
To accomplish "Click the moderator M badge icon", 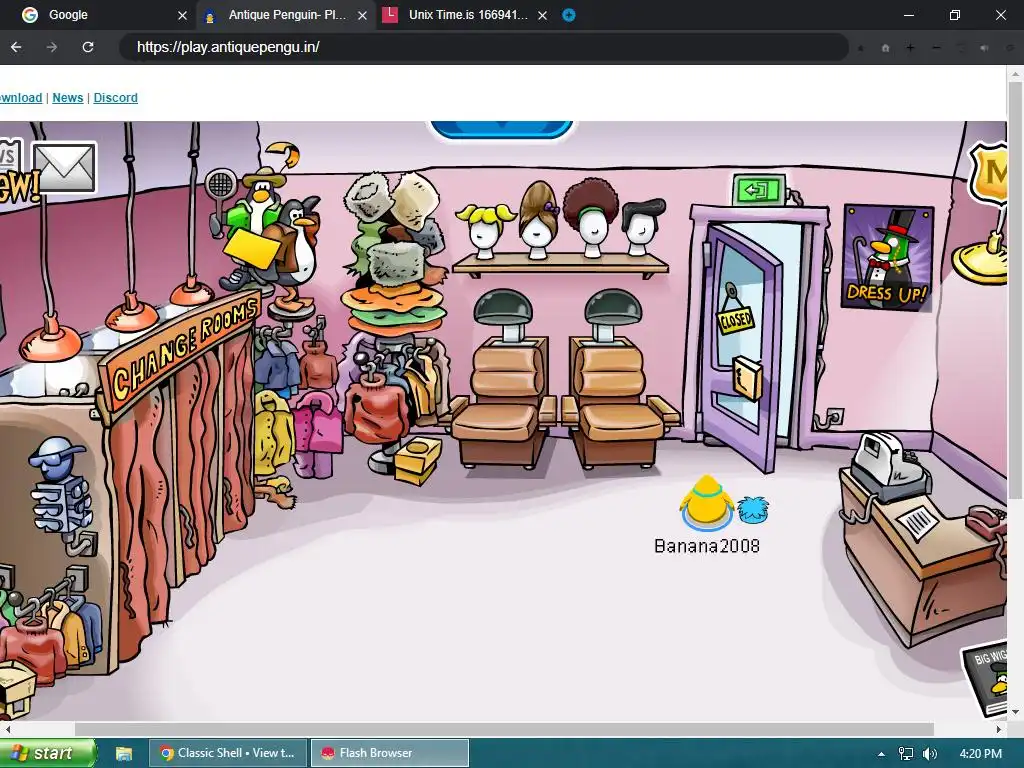I will click(x=987, y=173).
